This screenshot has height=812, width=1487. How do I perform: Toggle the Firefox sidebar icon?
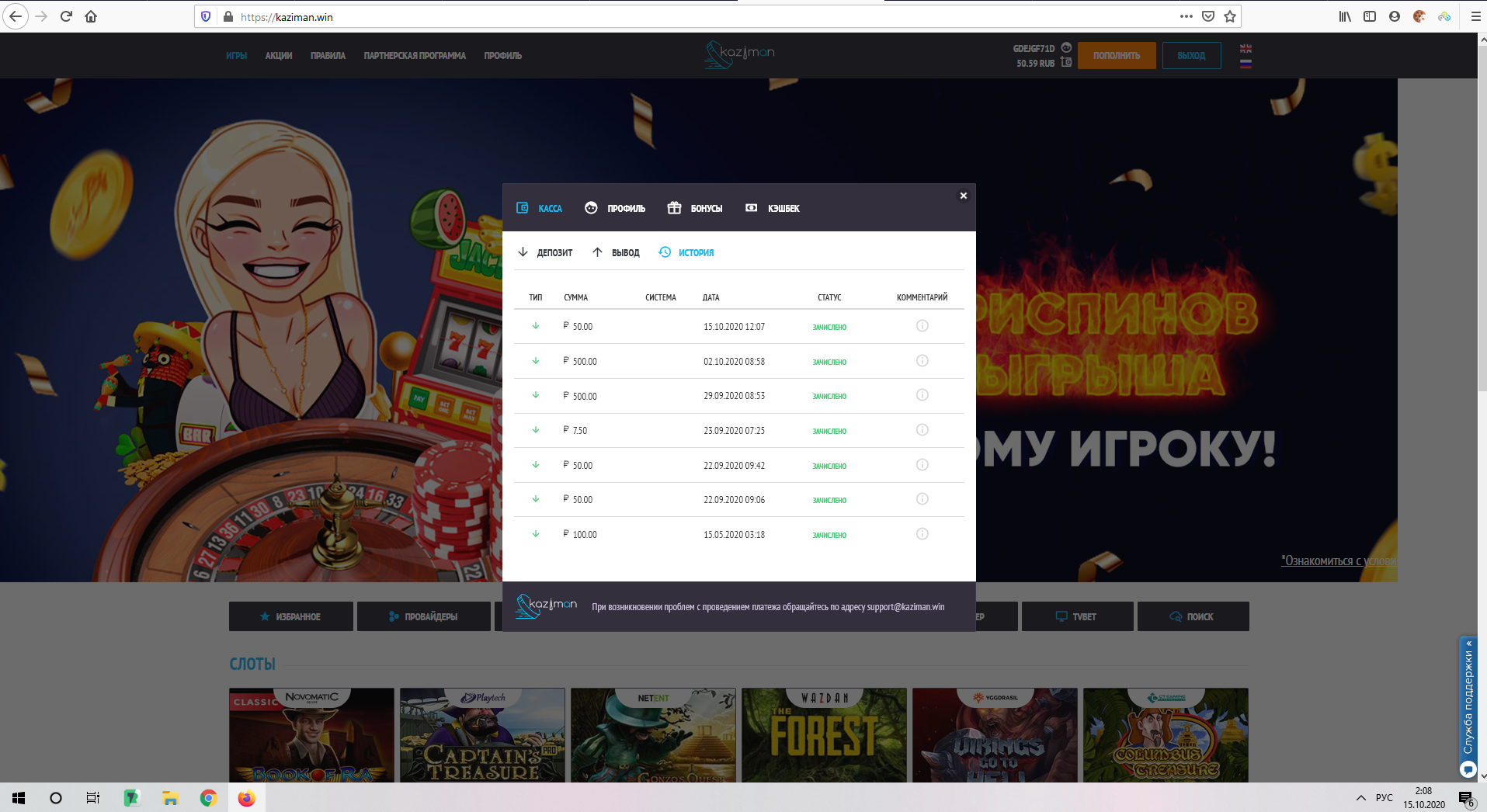pos(1370,16)
